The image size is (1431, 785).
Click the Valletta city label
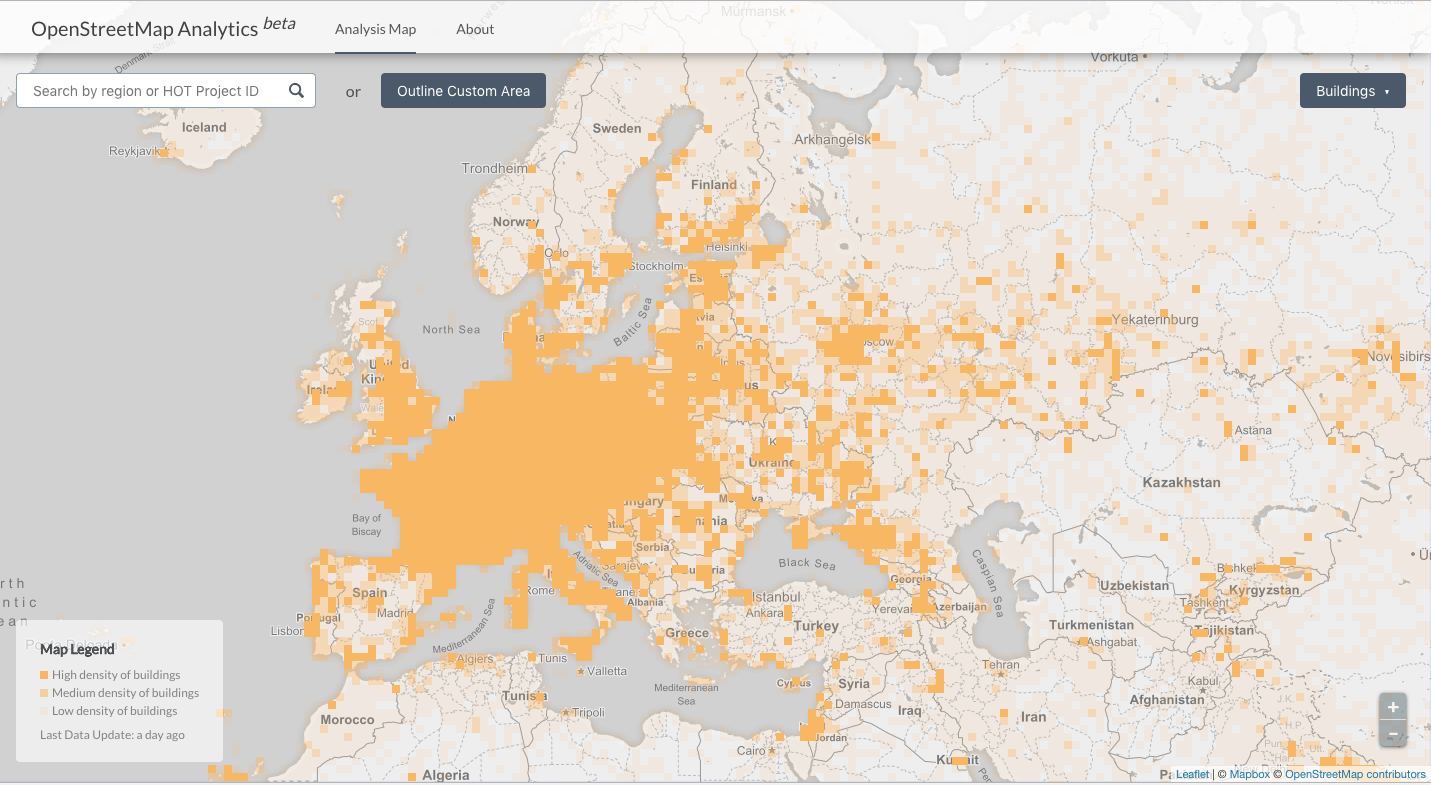click(x=607, y=671)
